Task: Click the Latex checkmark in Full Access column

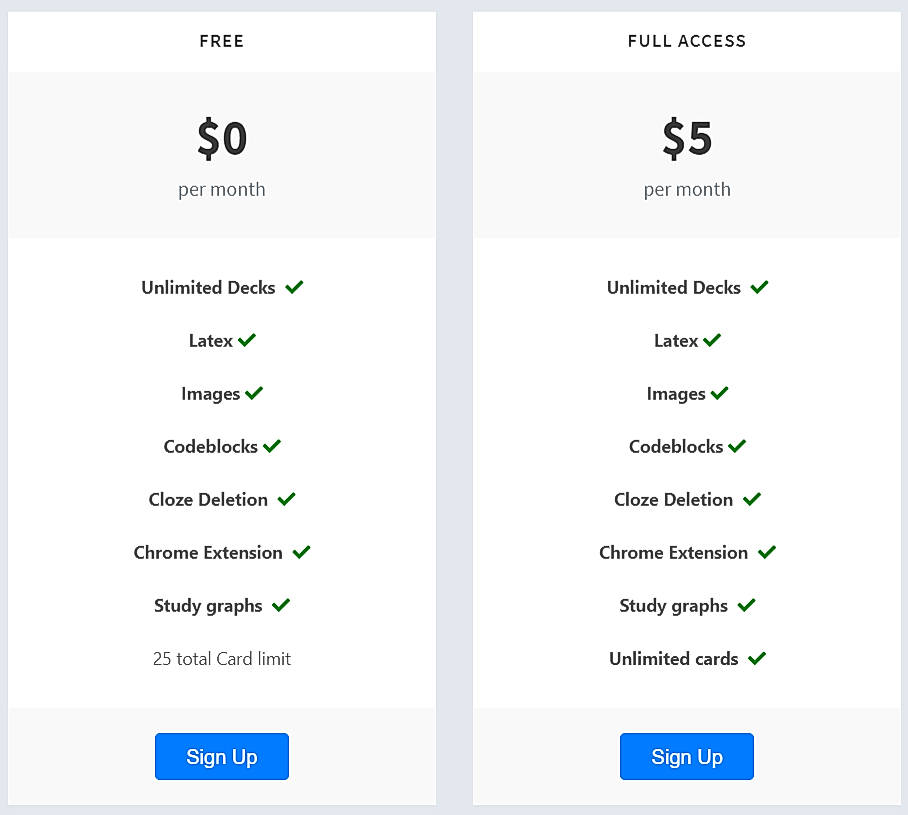Action: pyautogui.click(x=712, y=340)
